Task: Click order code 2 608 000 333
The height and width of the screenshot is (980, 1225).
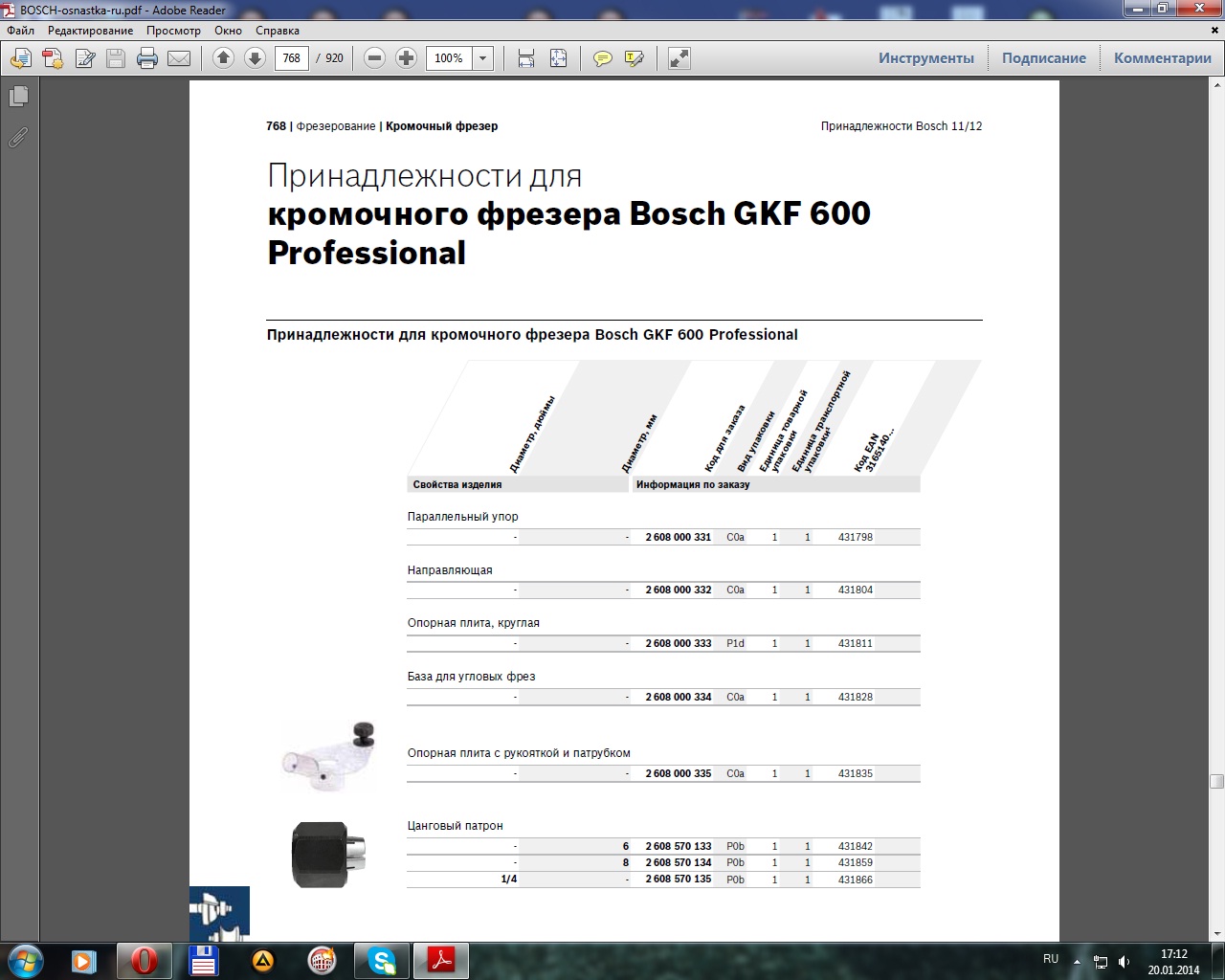Action: pos(679,643)
